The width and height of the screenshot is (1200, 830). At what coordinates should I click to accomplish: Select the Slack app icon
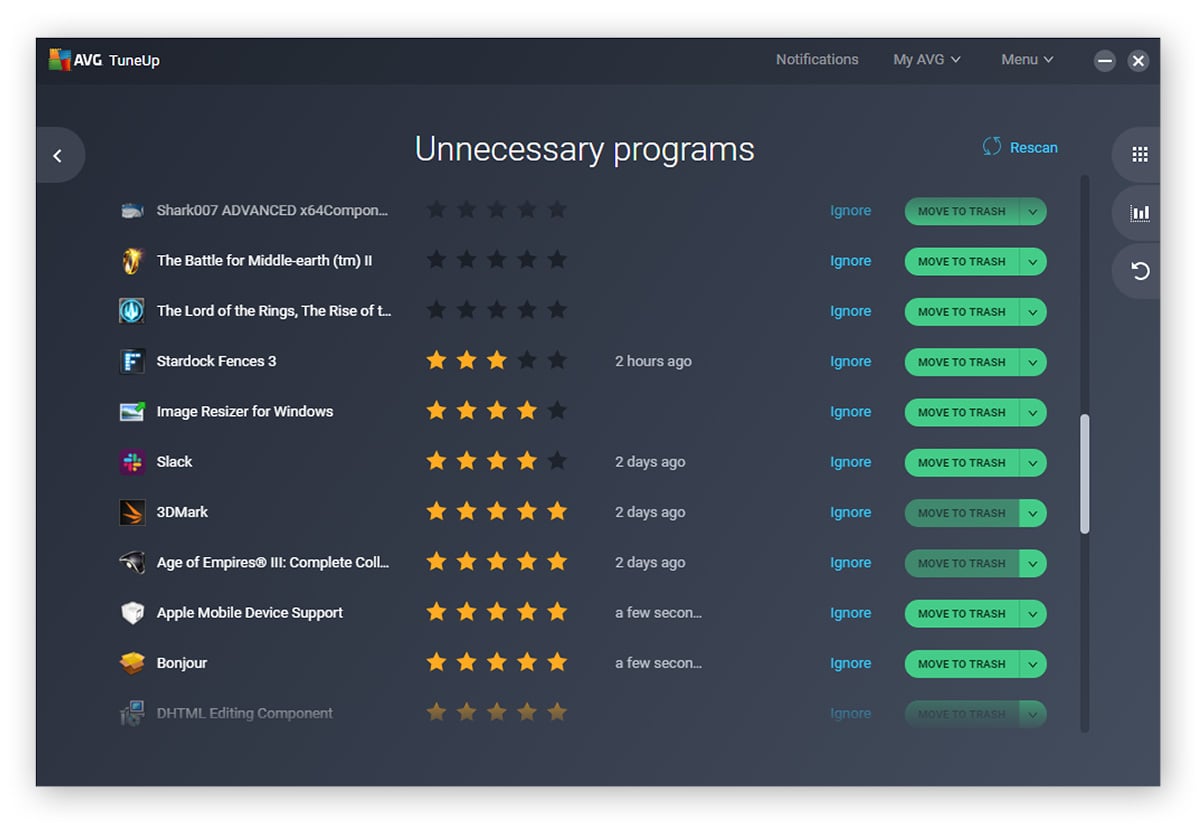click(x=132, y=462)
